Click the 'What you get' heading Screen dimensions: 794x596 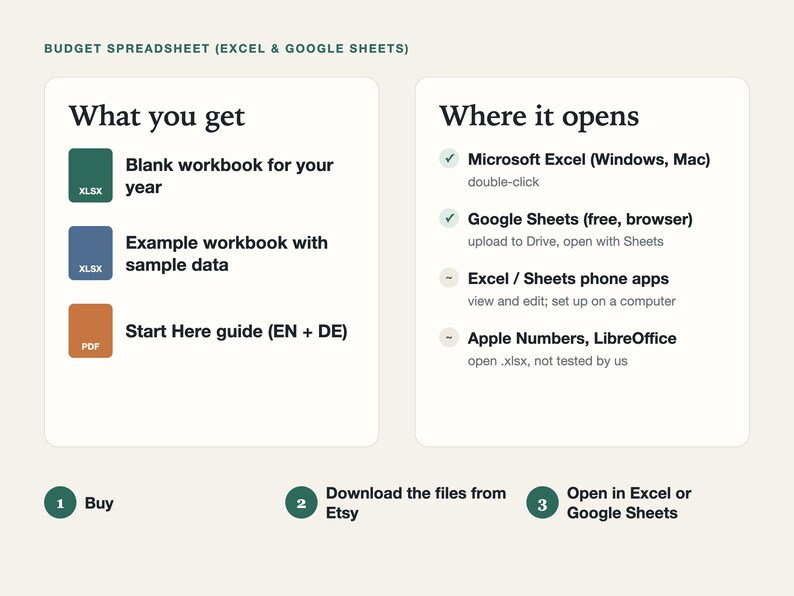pyautogui.click(x=157, y=116)
